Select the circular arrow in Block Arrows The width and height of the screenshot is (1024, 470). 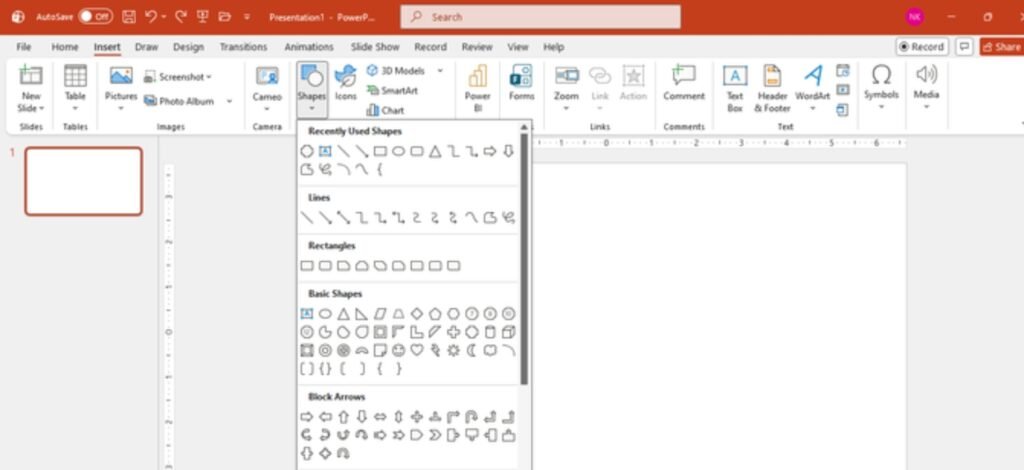344,453
